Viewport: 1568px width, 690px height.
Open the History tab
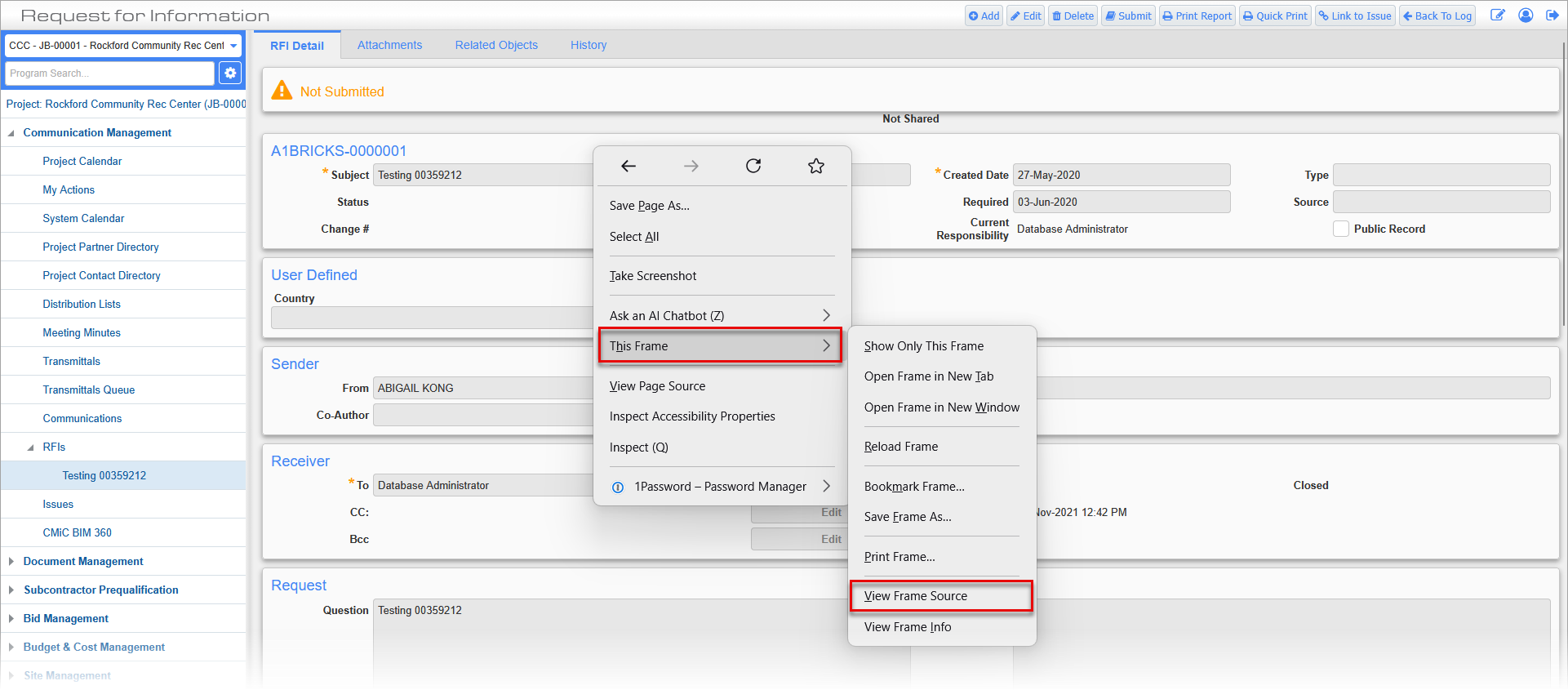tap(589, 45)
